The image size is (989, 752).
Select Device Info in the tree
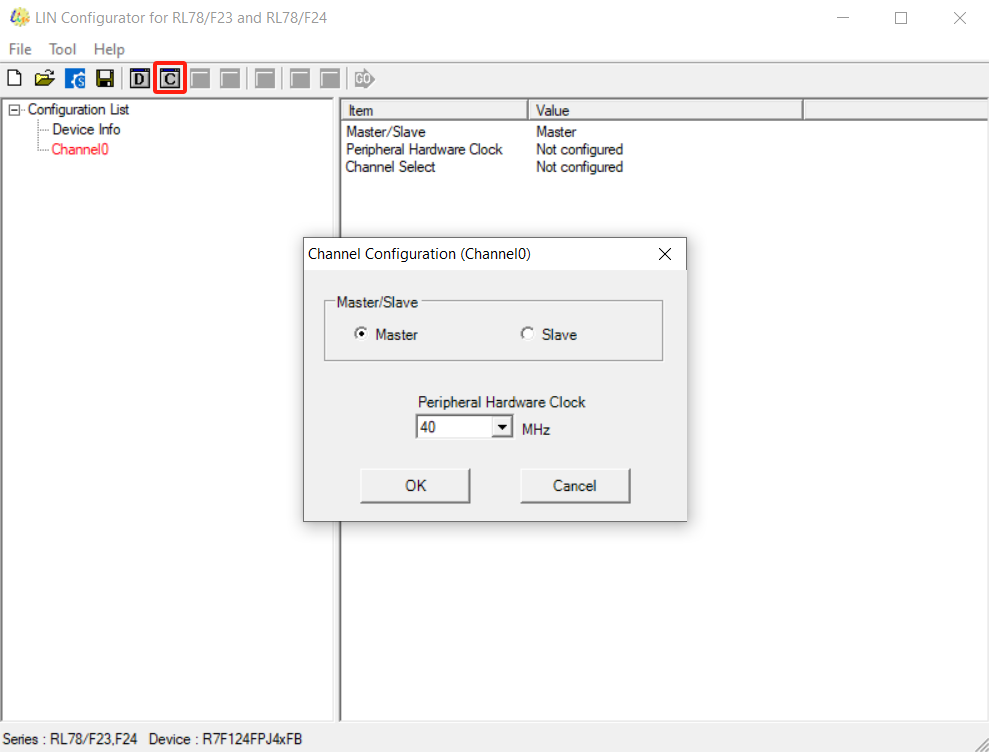tap(86, 130)
